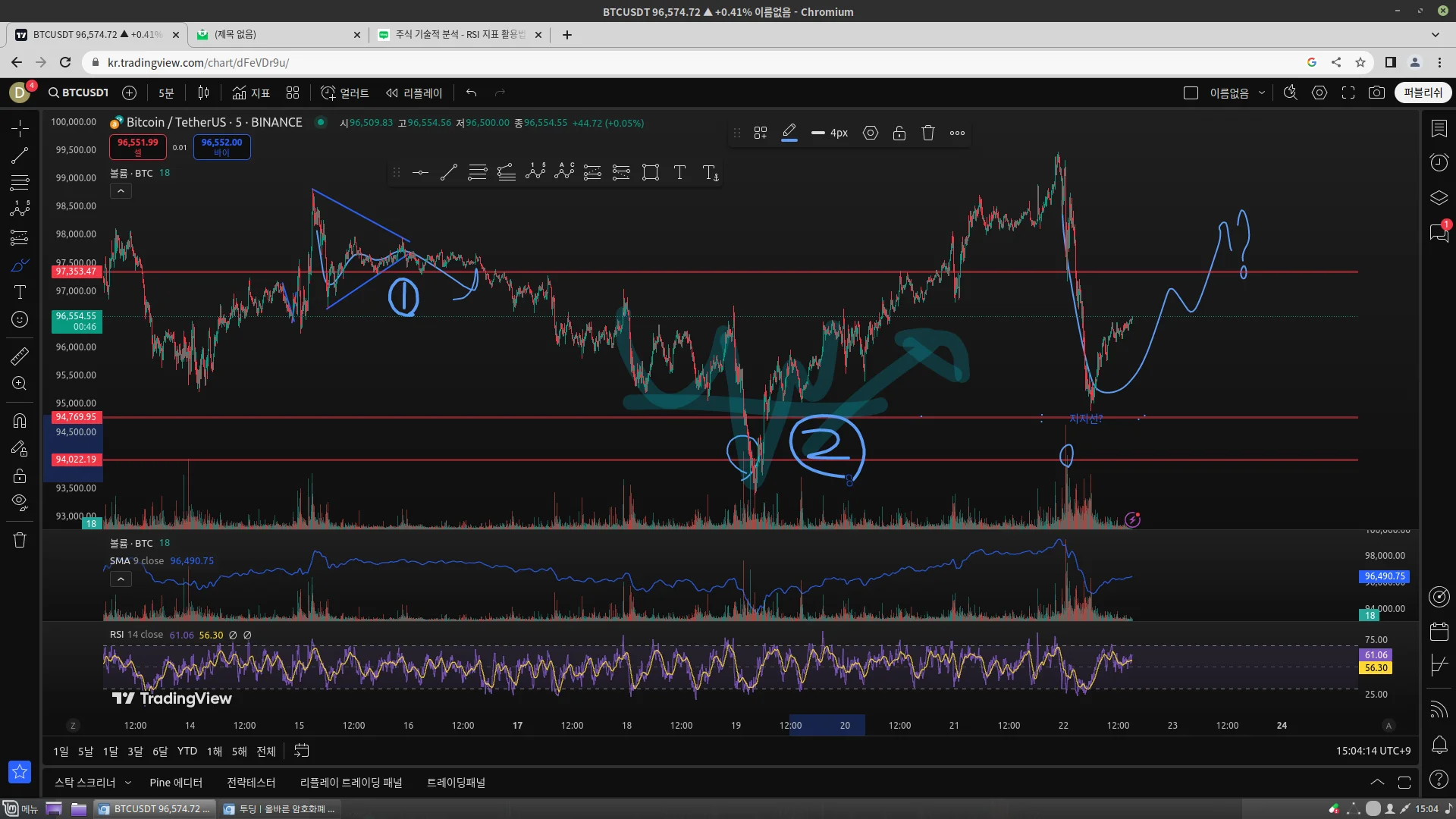Screen dimensions: 1456x819
Task: Collapse the indicator legend chevron under 볼륨
Action: [x=121, y=191]
